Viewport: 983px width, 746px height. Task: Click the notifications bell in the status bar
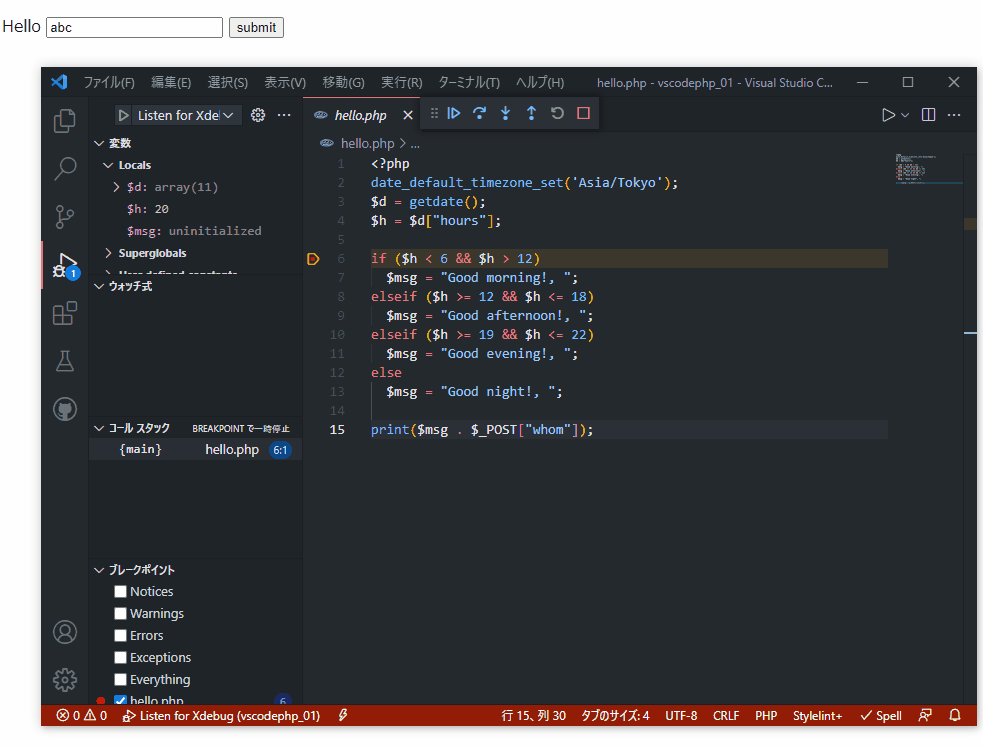coord(955,715)
